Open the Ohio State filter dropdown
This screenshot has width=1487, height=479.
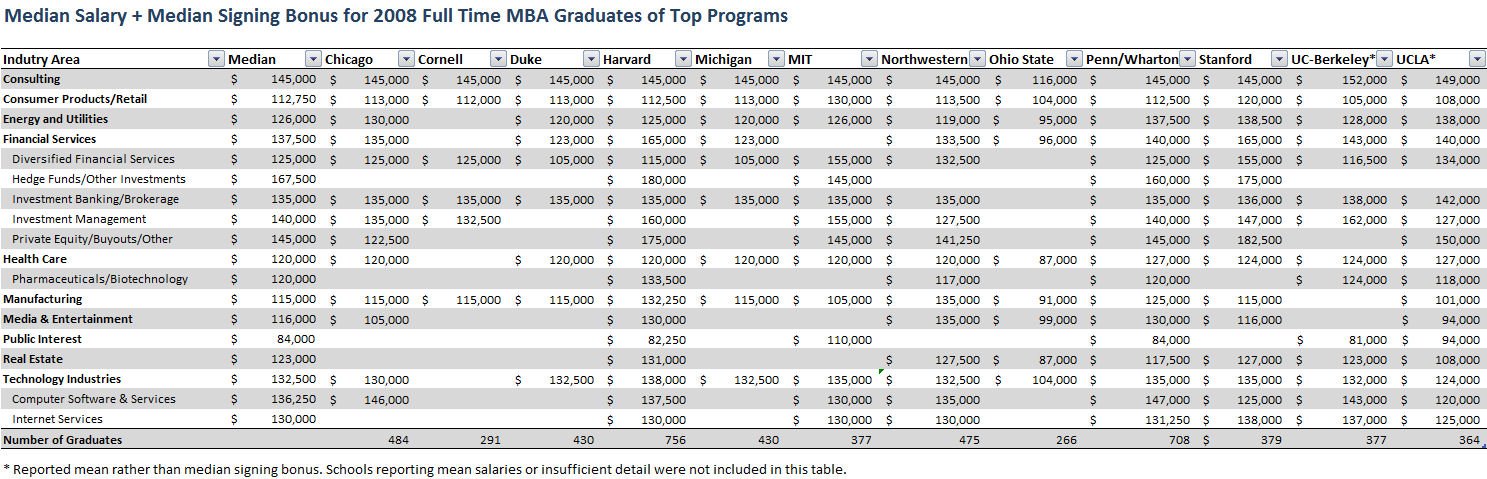pos(1074,59)
